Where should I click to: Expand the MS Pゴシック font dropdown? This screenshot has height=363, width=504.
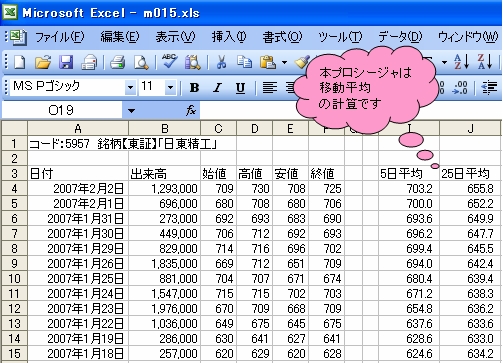pyautogui.click(x=130, y=88)
